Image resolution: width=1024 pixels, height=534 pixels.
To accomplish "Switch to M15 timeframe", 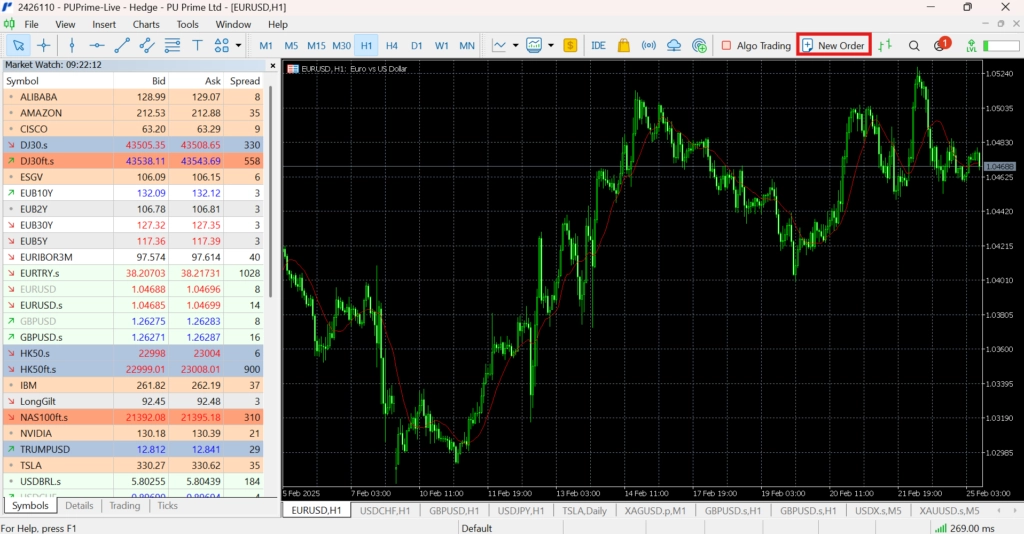I will click(x=316, y=46).
